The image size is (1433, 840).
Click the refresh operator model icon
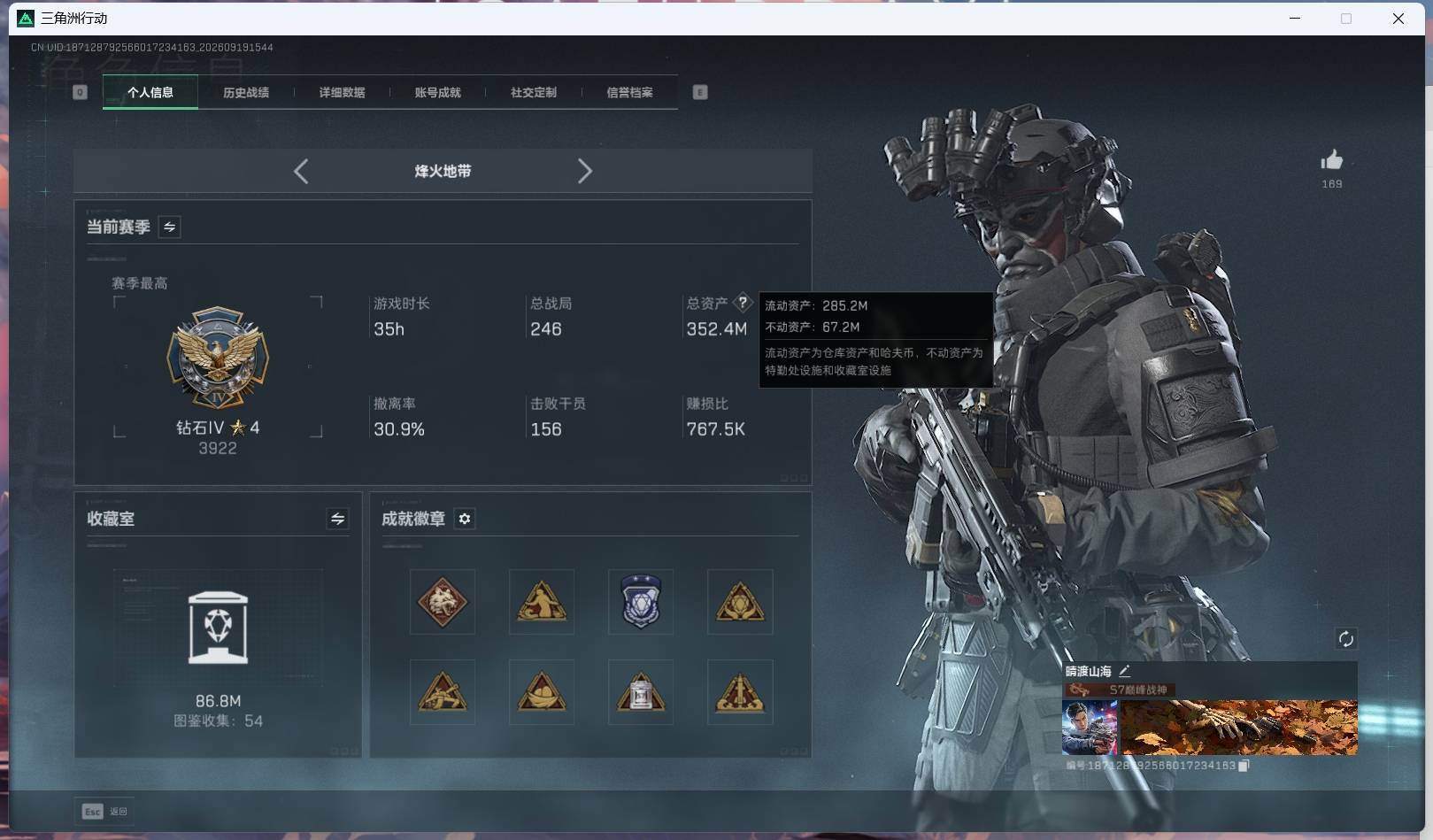[x=1345, y=639]
